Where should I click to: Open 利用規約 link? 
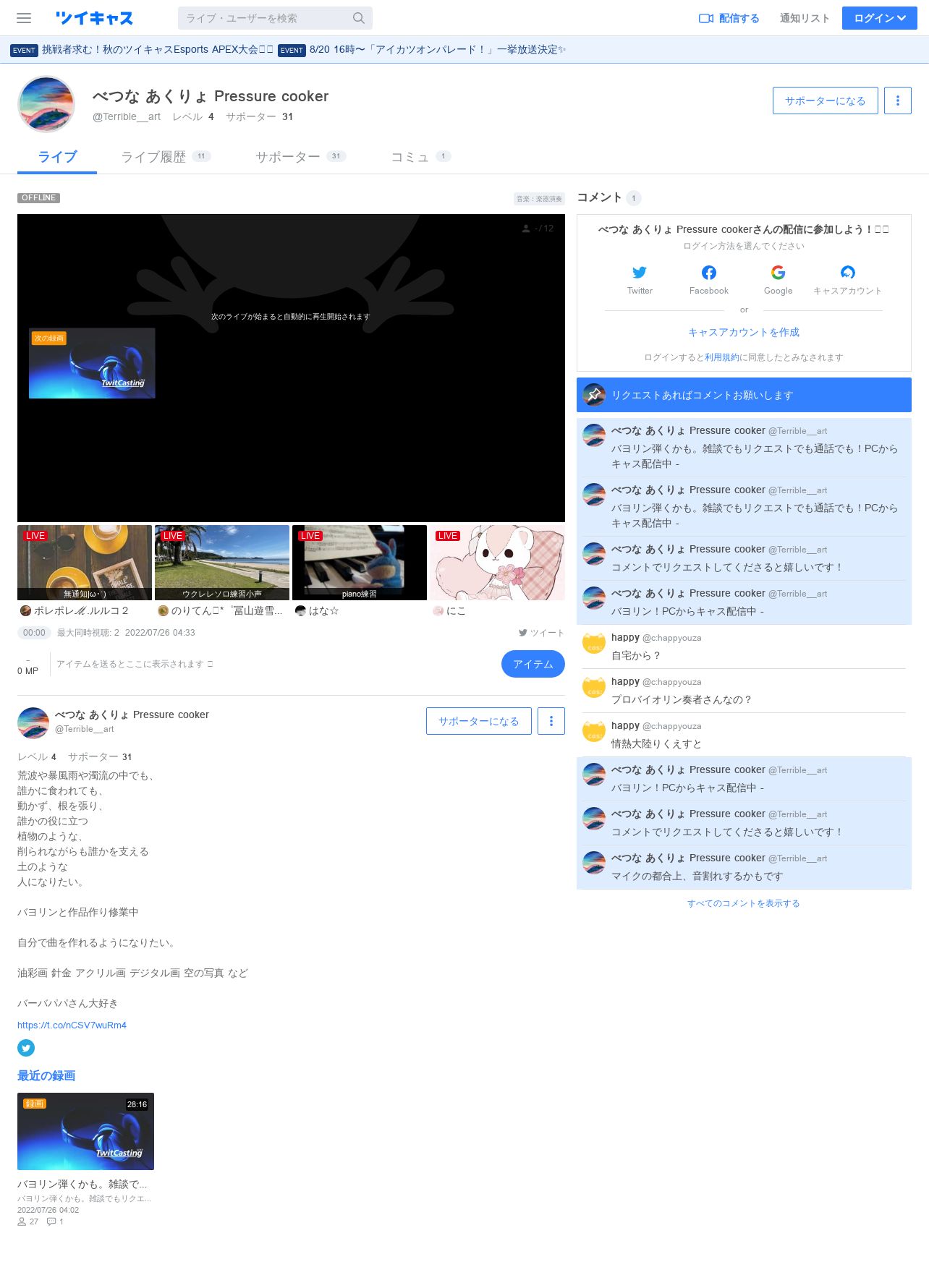tap(722, 357)
